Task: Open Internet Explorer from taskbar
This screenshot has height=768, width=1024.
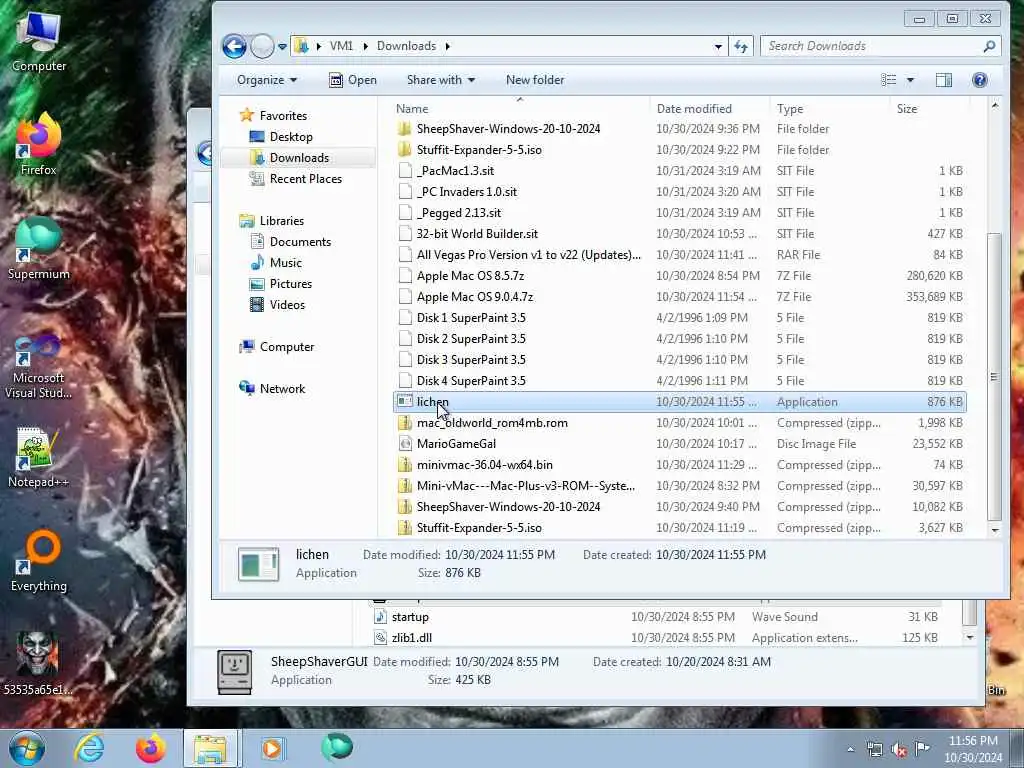Action: (x=89, y=748)
